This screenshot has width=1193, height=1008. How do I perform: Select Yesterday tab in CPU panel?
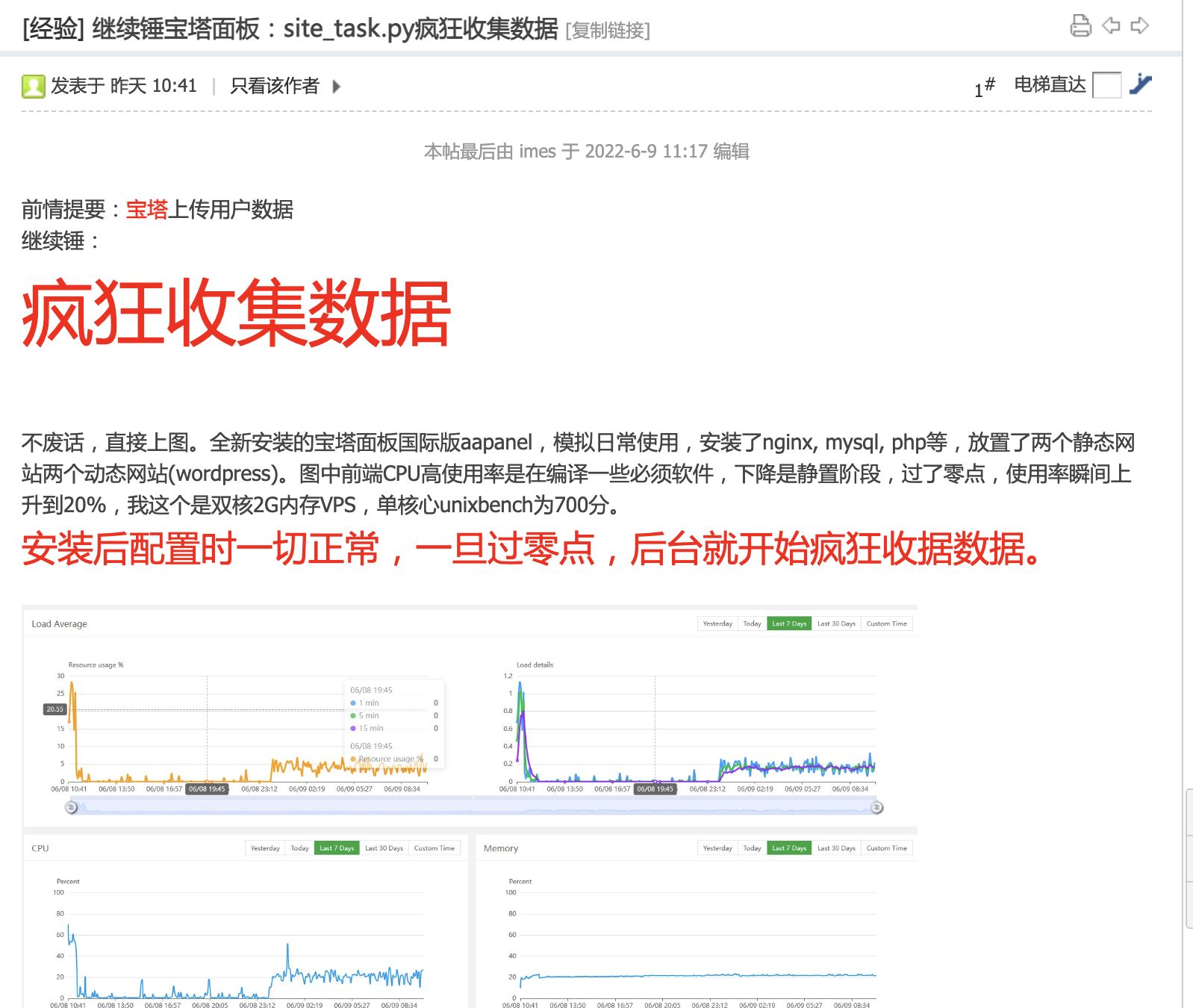pyautogui.click(x=265, y=848)
